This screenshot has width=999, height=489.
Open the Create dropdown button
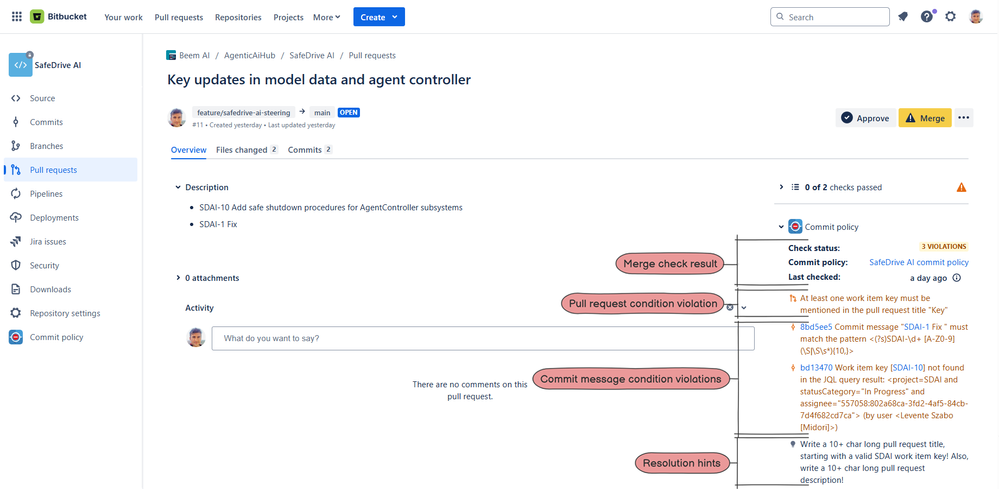pos(379,17)
